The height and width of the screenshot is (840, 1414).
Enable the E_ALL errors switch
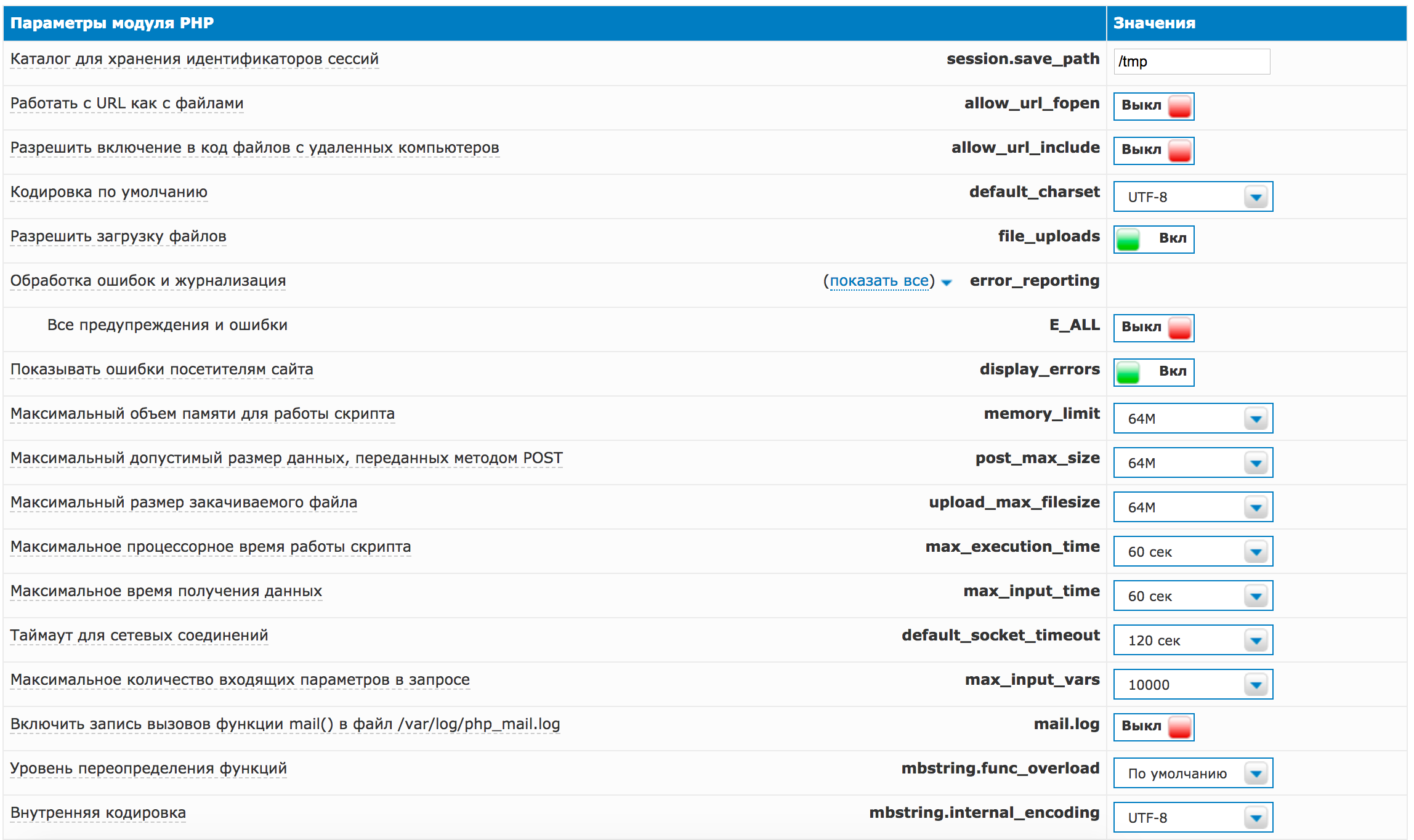tap(1153, 328)
